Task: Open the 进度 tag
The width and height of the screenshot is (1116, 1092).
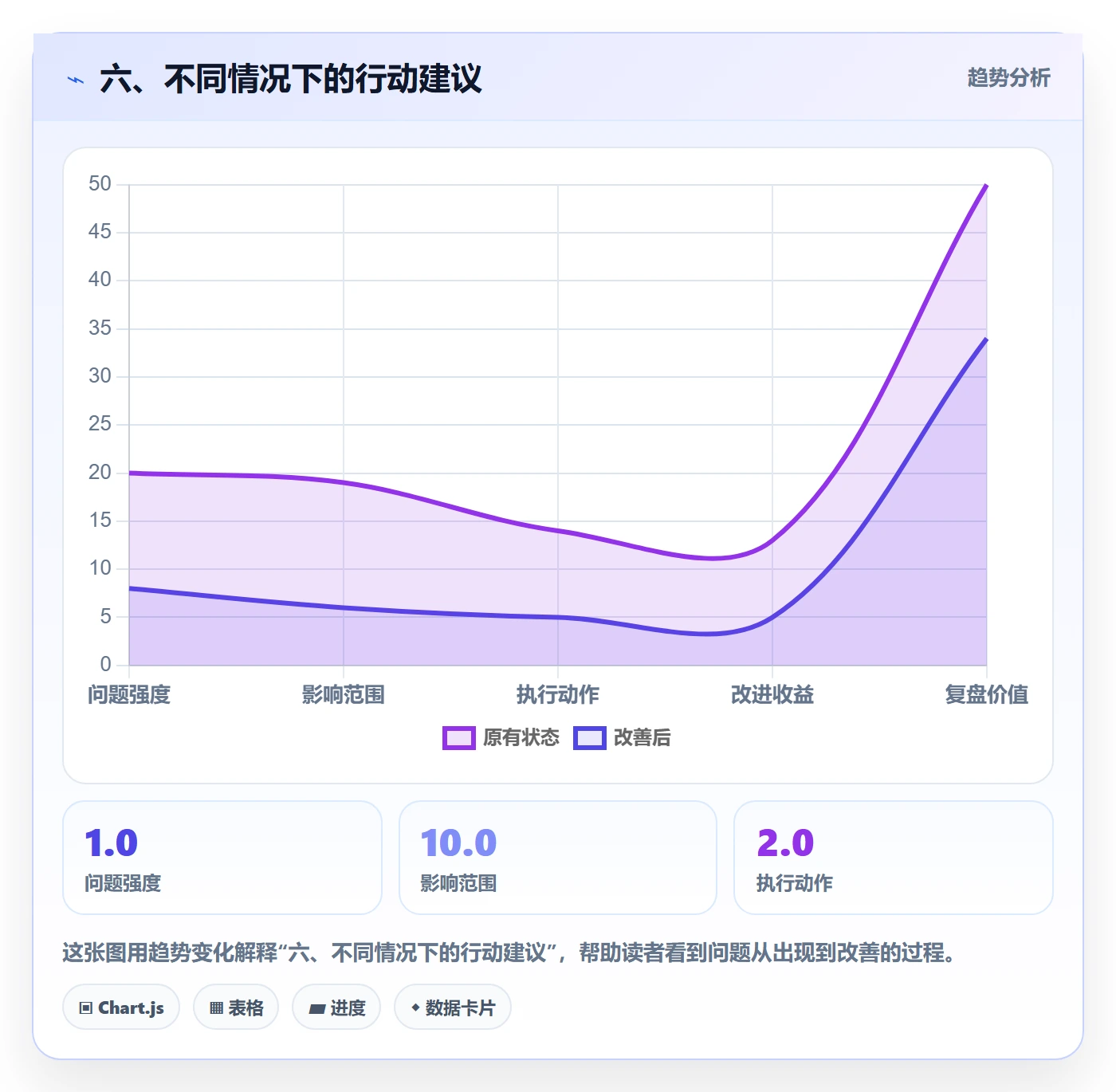Action: 336,1008
